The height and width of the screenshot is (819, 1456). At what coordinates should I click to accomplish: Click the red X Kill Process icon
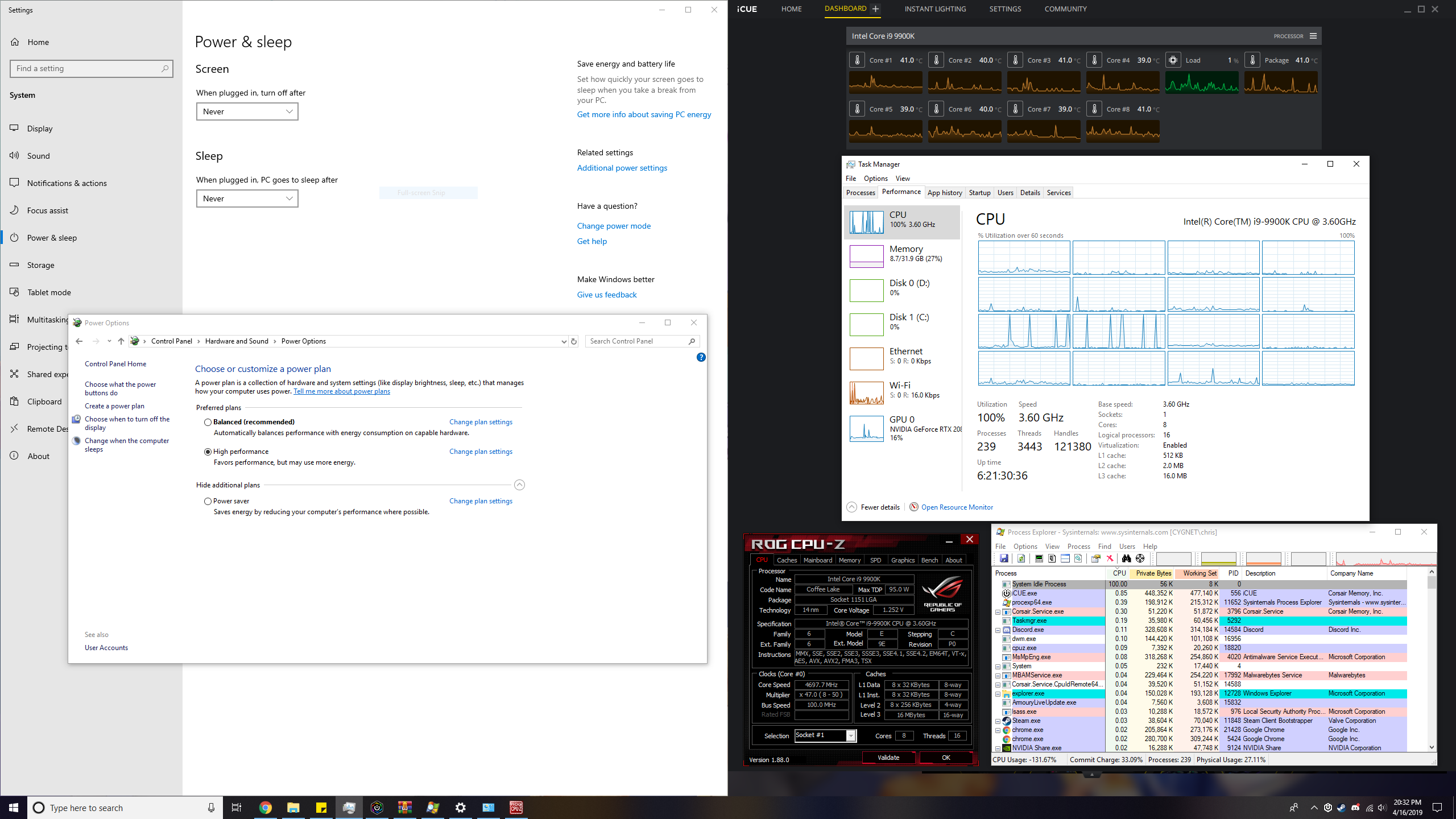point(1110,559)
